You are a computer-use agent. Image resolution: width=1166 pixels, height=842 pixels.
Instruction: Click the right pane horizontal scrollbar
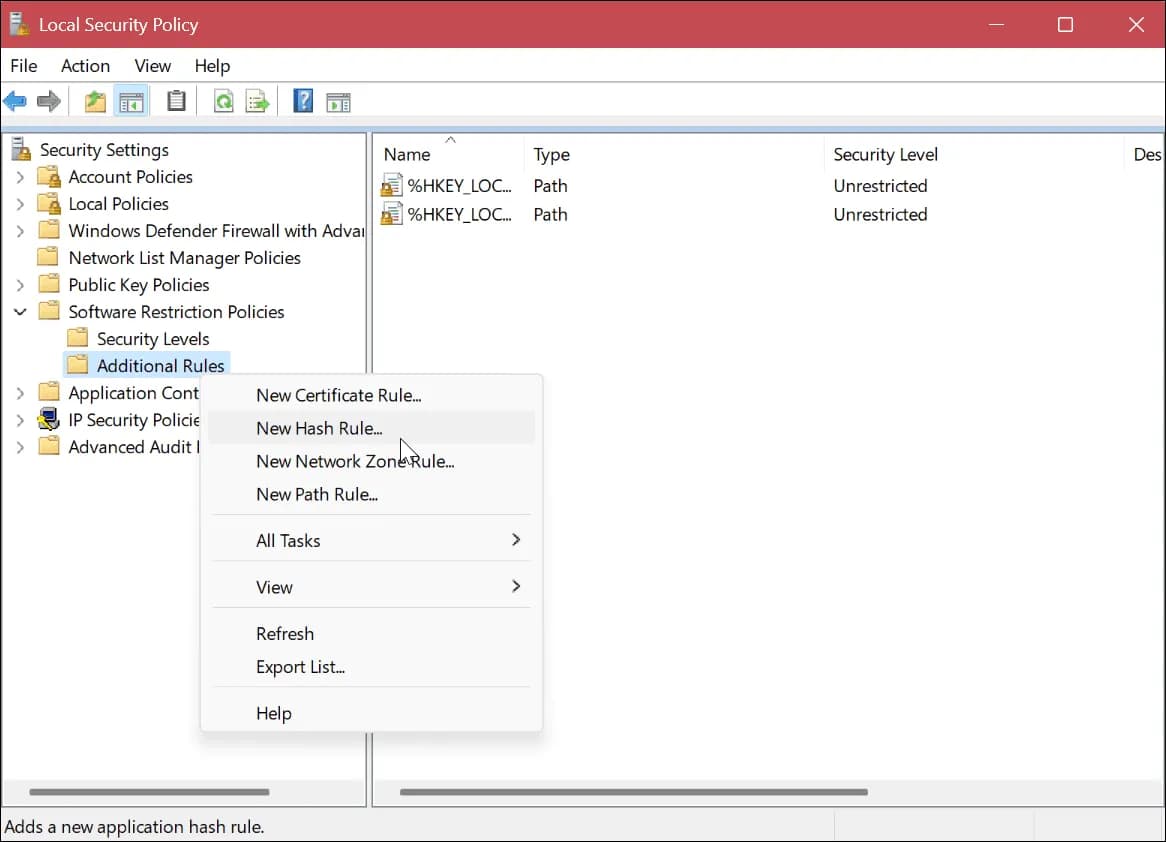click(633, 792)
